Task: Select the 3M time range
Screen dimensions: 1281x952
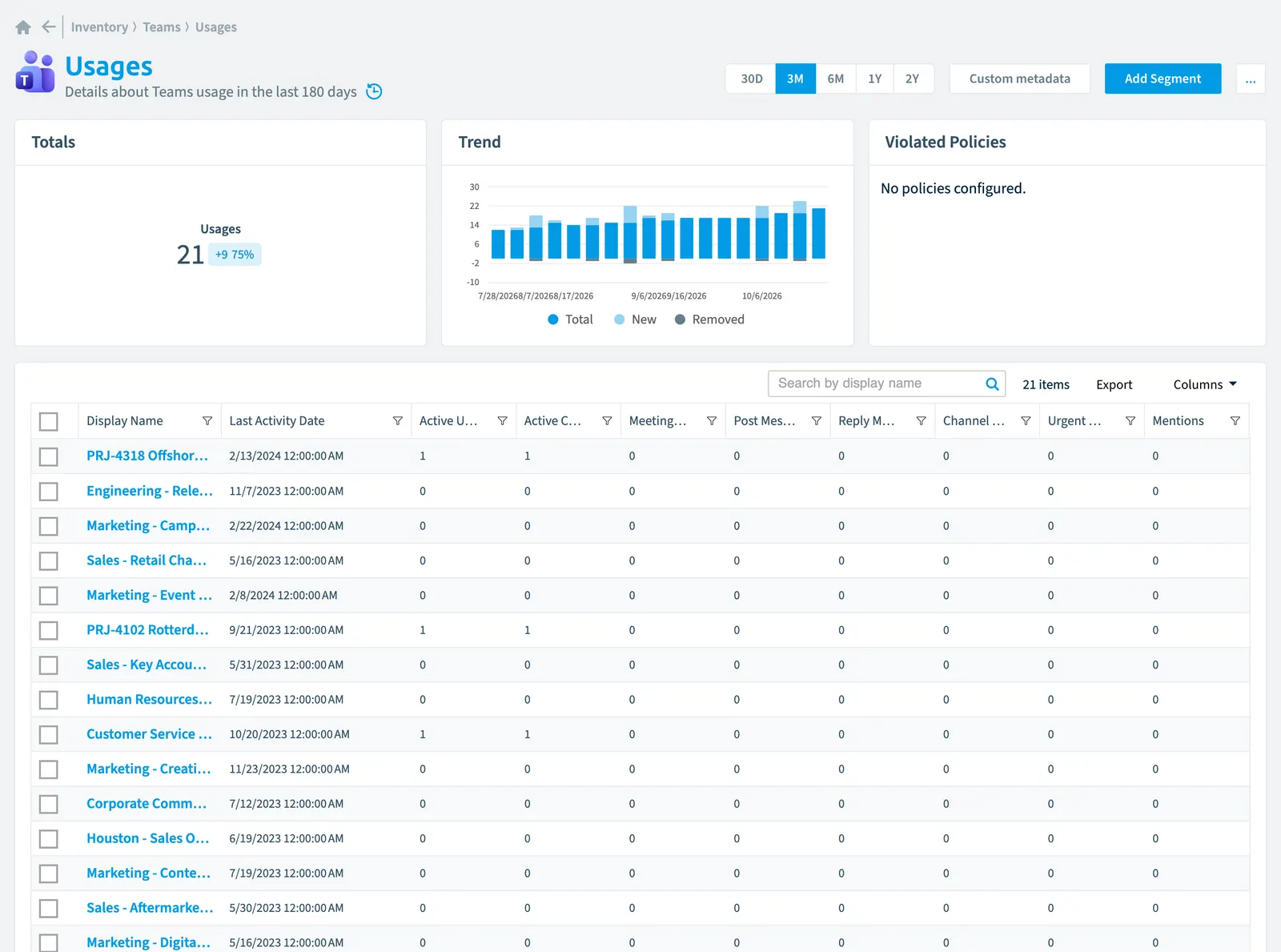Action: click(795, 78)
